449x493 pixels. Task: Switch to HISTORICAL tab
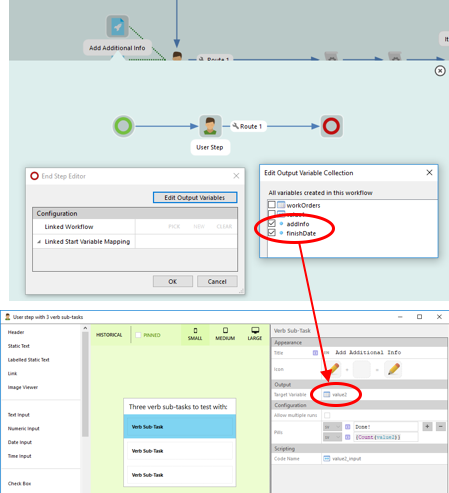(x=109, y=335)
